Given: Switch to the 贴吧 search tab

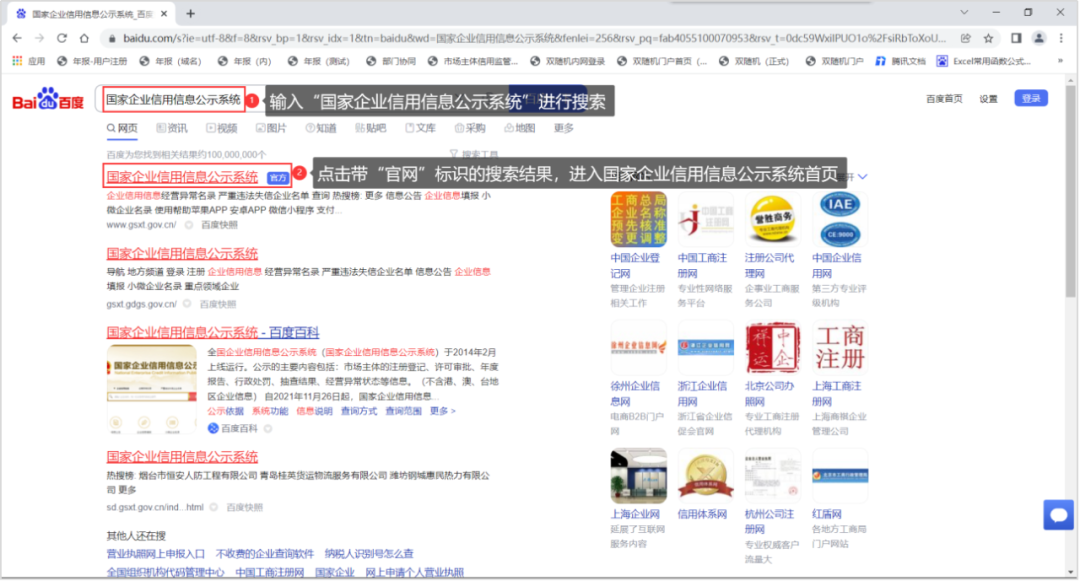Looking at the screenshot, I should 371,128.
